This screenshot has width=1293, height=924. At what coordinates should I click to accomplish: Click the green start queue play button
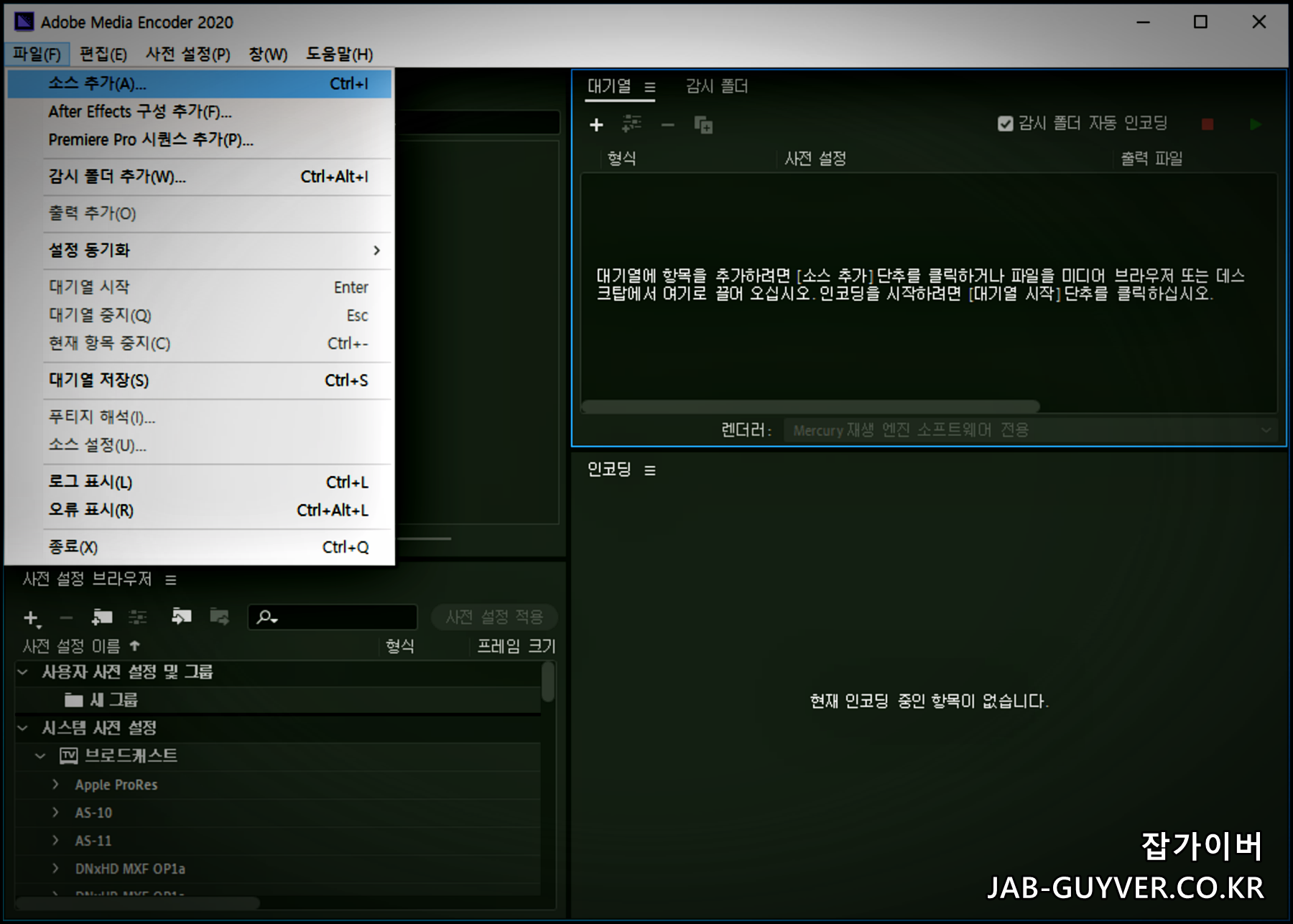point(1256,124)
